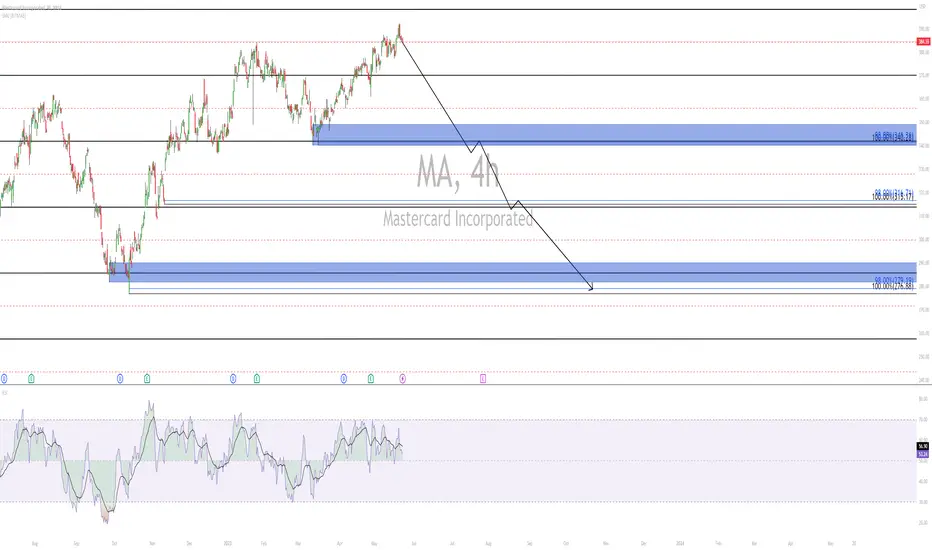
Task: Click the dividend marker at January 2023
Action: click(233, 378)
